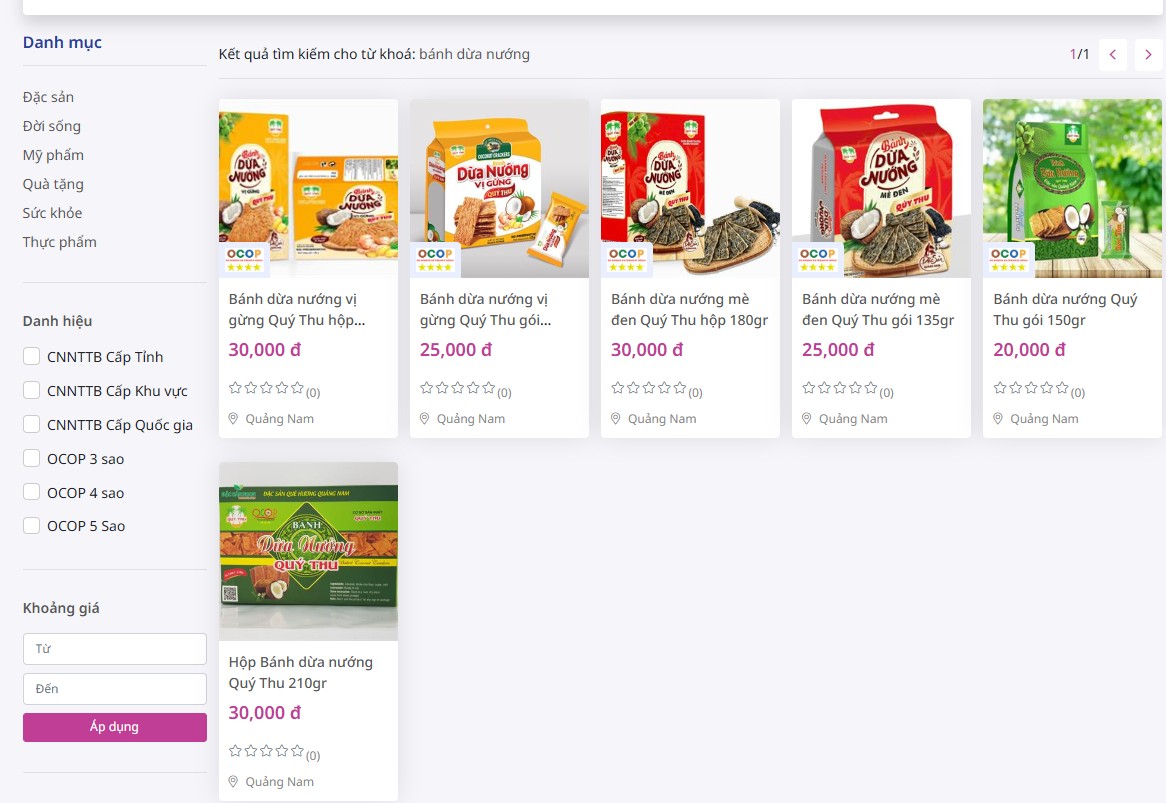Image resolution: width=1166 pixels, height=803 pixels.
Task: Focus the Từ minimum price field
Action: pyautogui.click(x=115, y=649)
